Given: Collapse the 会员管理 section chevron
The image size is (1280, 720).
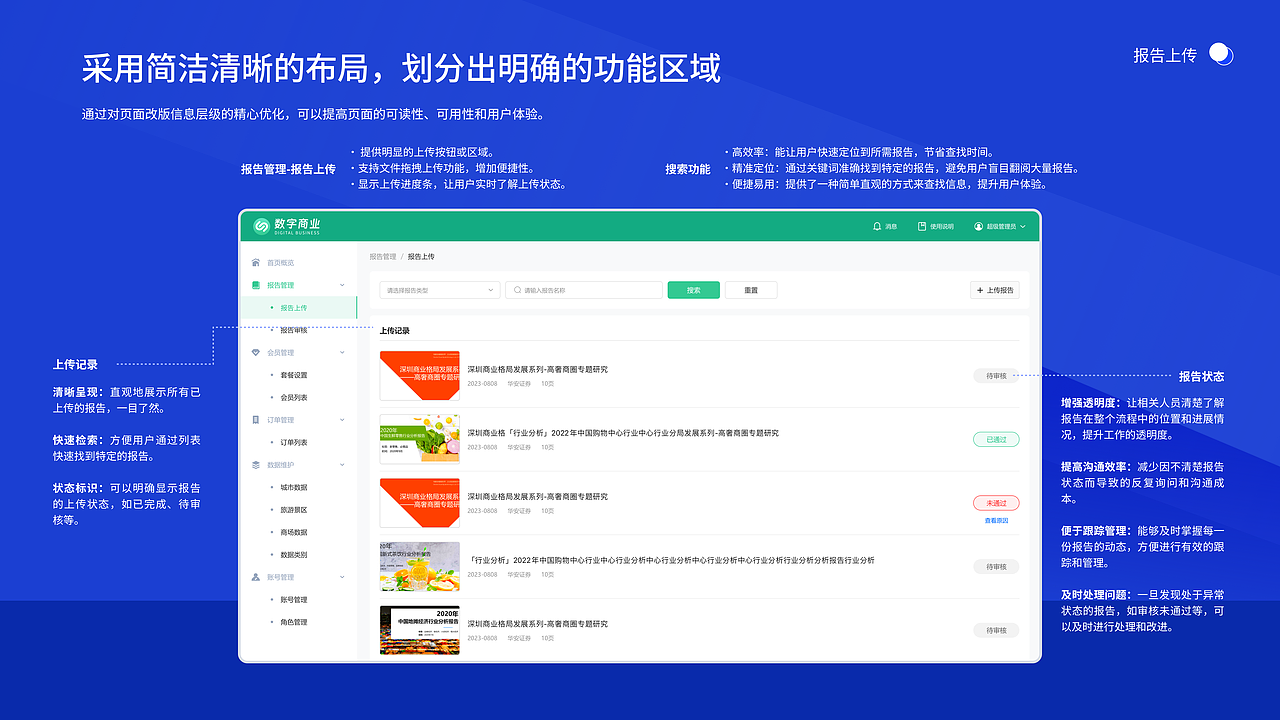Looking at the screenshot, I should [x=340, y=353].
